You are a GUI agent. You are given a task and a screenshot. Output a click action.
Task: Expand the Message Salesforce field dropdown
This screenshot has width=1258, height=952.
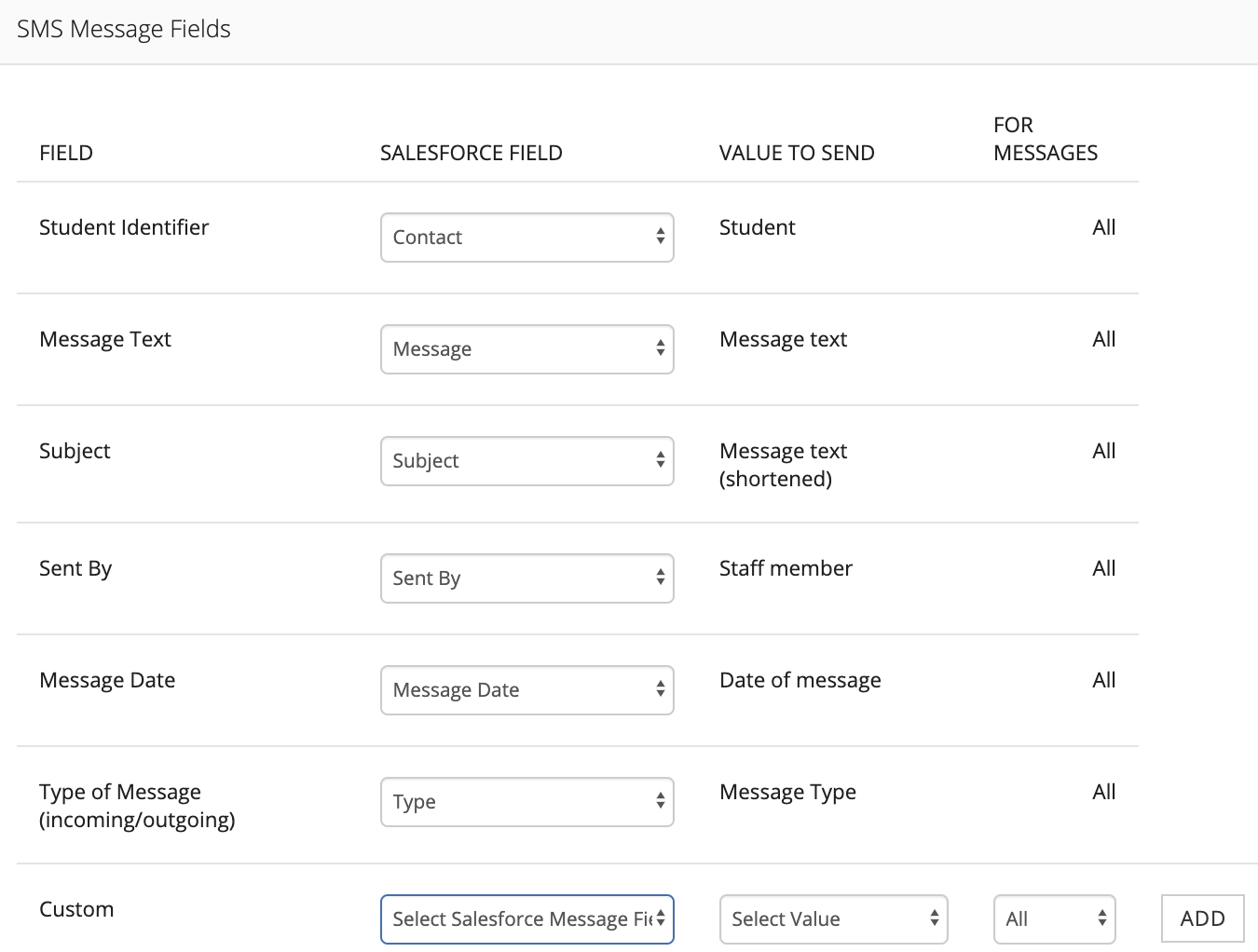pos(526,349)
